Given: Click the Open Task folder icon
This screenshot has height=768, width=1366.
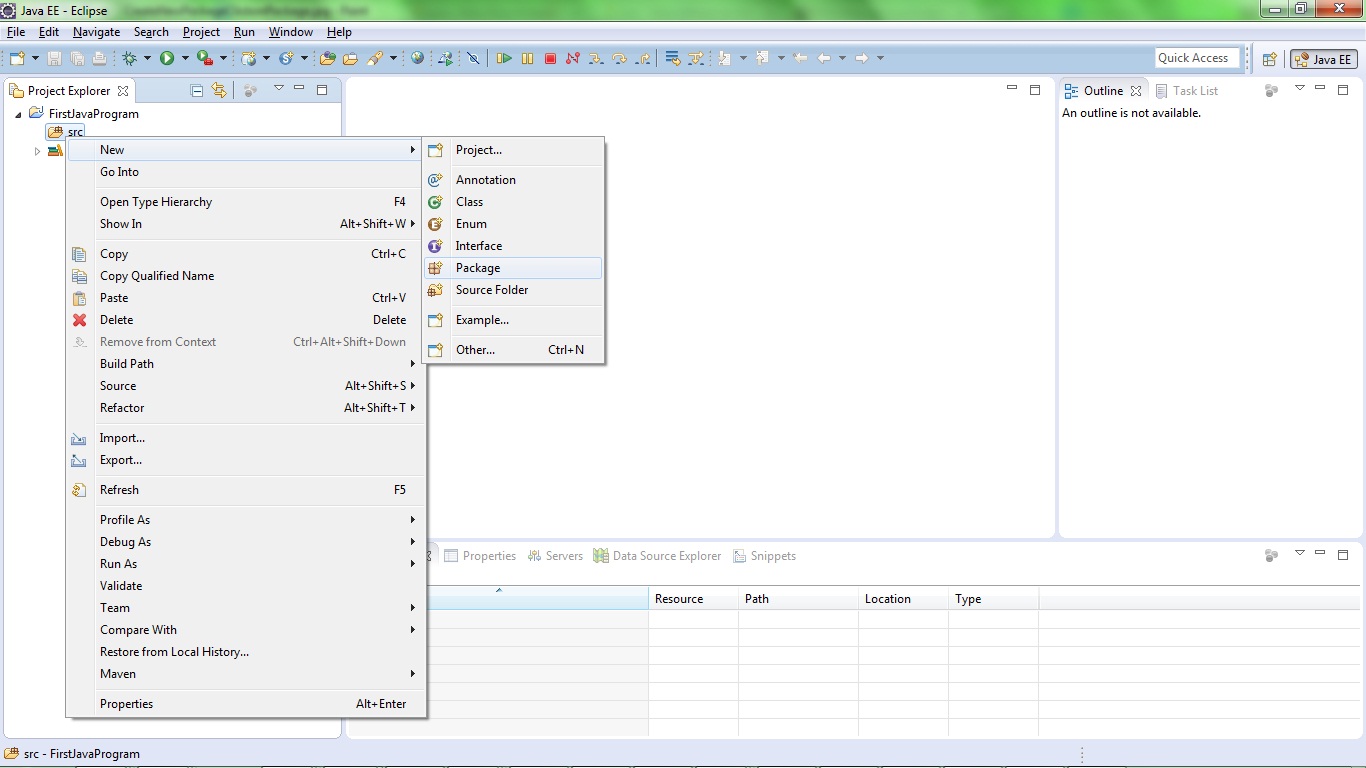Looking at the screenshot, I should [350, 59].
